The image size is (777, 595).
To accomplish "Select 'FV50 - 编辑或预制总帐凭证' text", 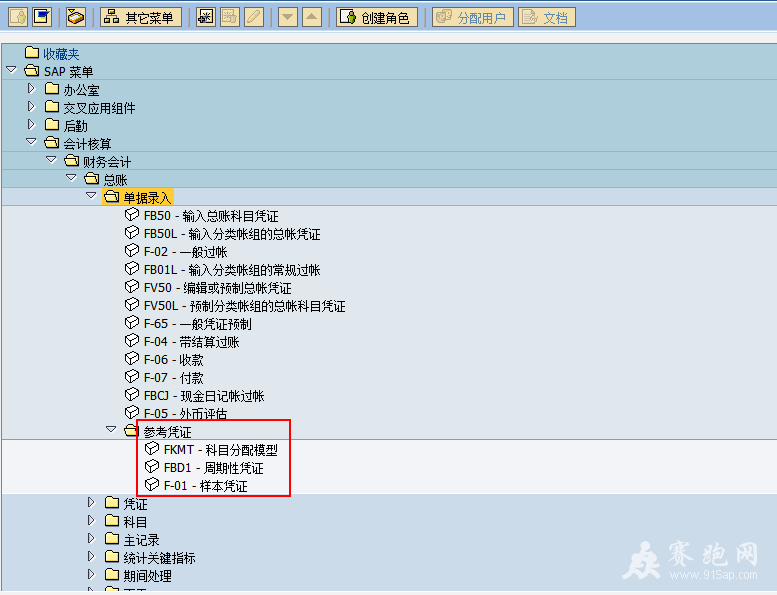I will point(218,288).
